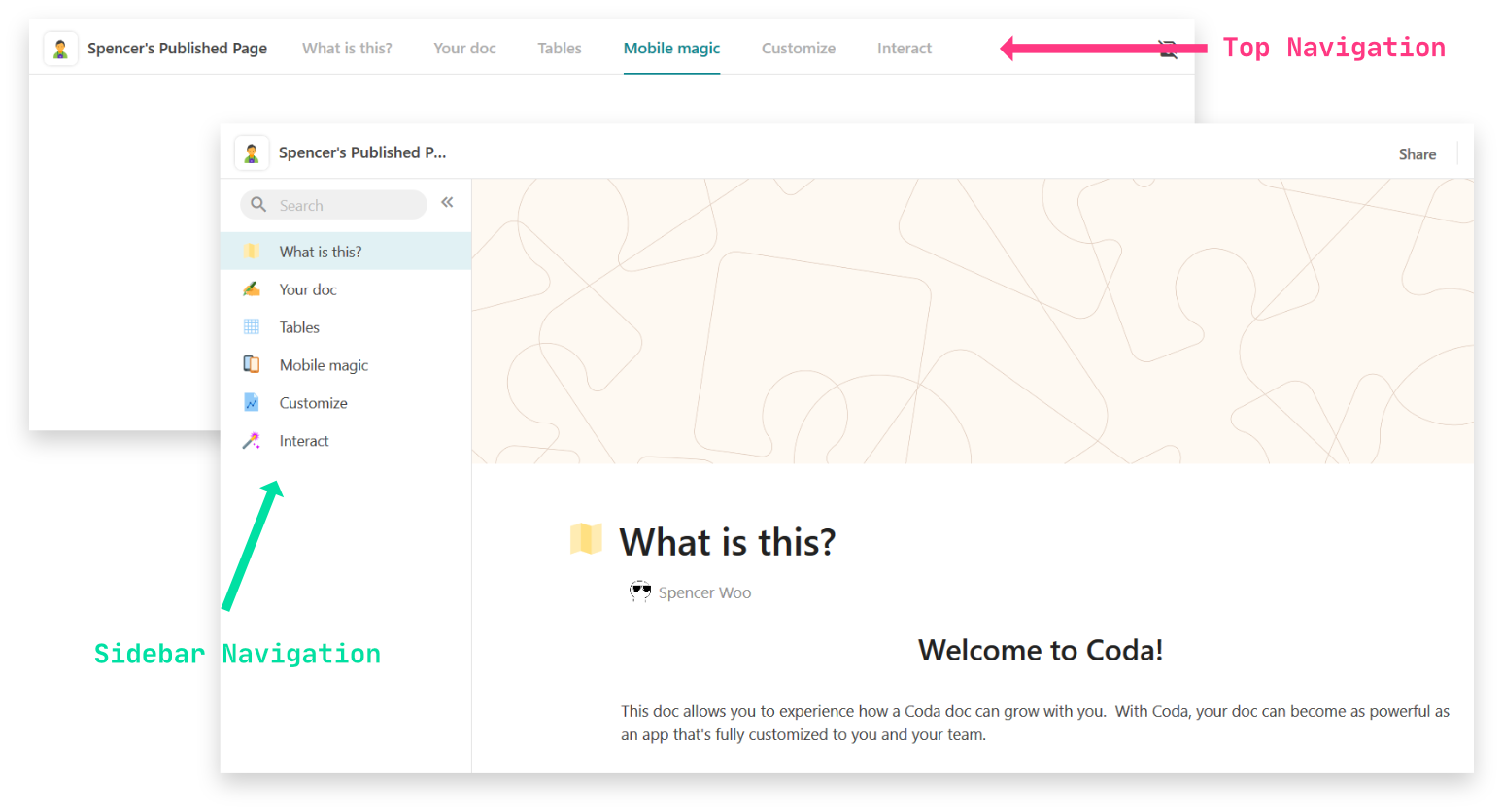Viewport: 1503px width, 812px height.
Task: Click the map icon beside the page heading
Action: (x=586, y=538)
